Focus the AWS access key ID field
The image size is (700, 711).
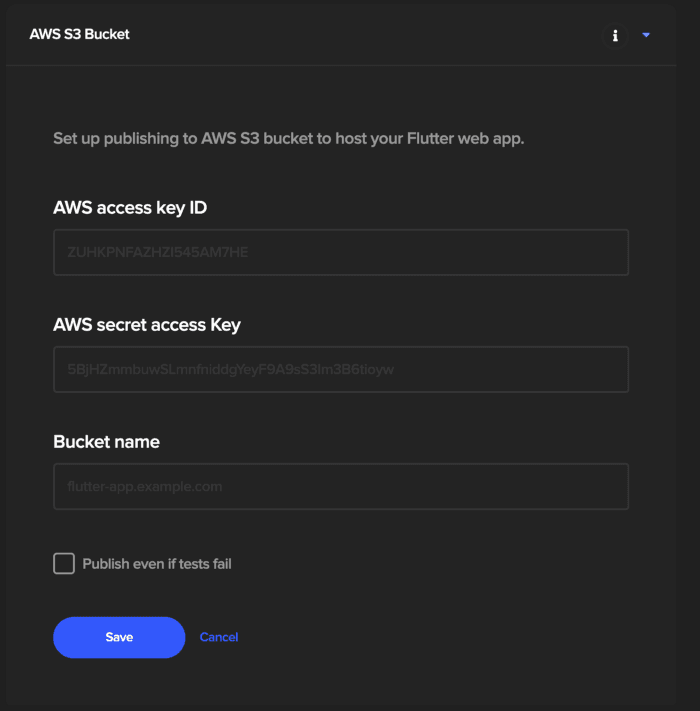point(341,252)
